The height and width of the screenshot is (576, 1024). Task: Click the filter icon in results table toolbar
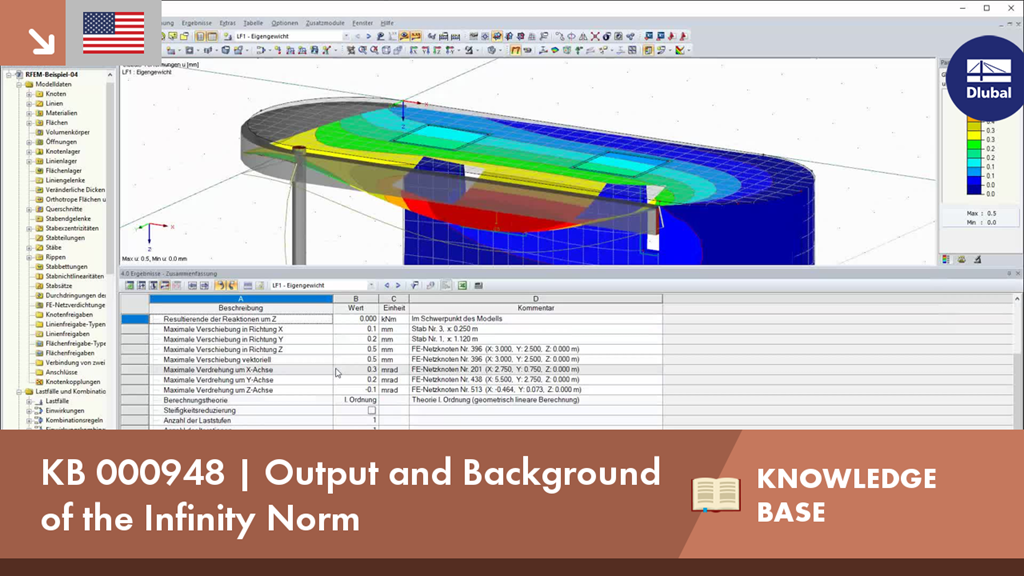[x=415, y=285]
